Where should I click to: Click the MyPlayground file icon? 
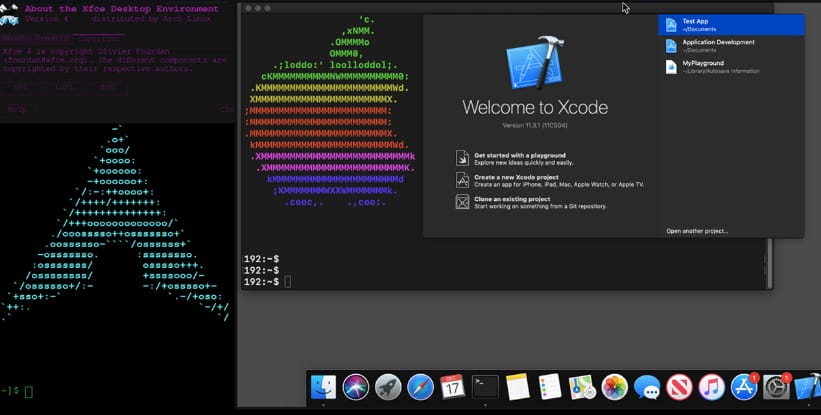(x=671, y=66)
